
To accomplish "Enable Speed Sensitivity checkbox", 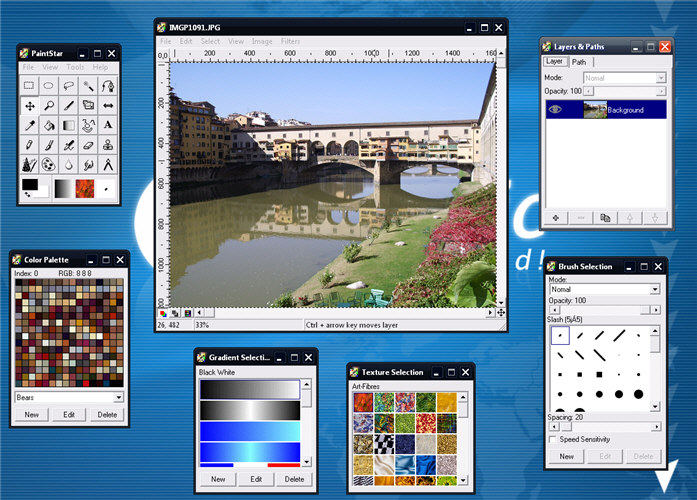I will click(x=553, y=439).
